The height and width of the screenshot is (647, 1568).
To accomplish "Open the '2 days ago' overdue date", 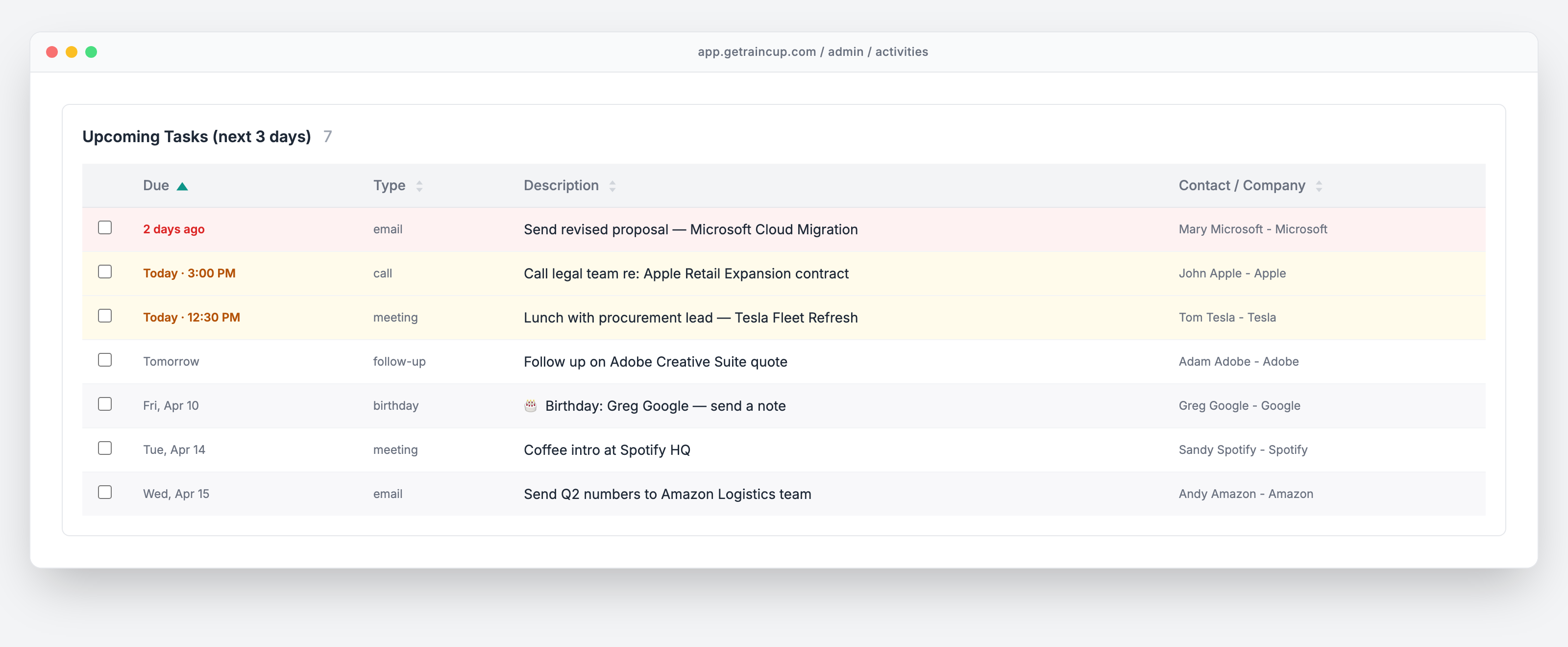I will pos(173,229).
